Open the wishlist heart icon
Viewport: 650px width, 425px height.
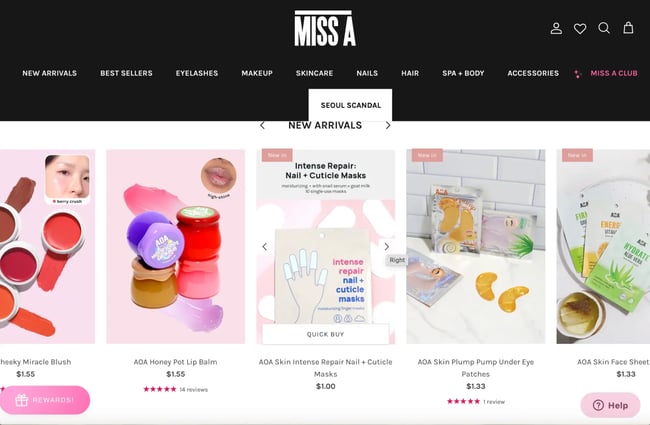(580, 28)
